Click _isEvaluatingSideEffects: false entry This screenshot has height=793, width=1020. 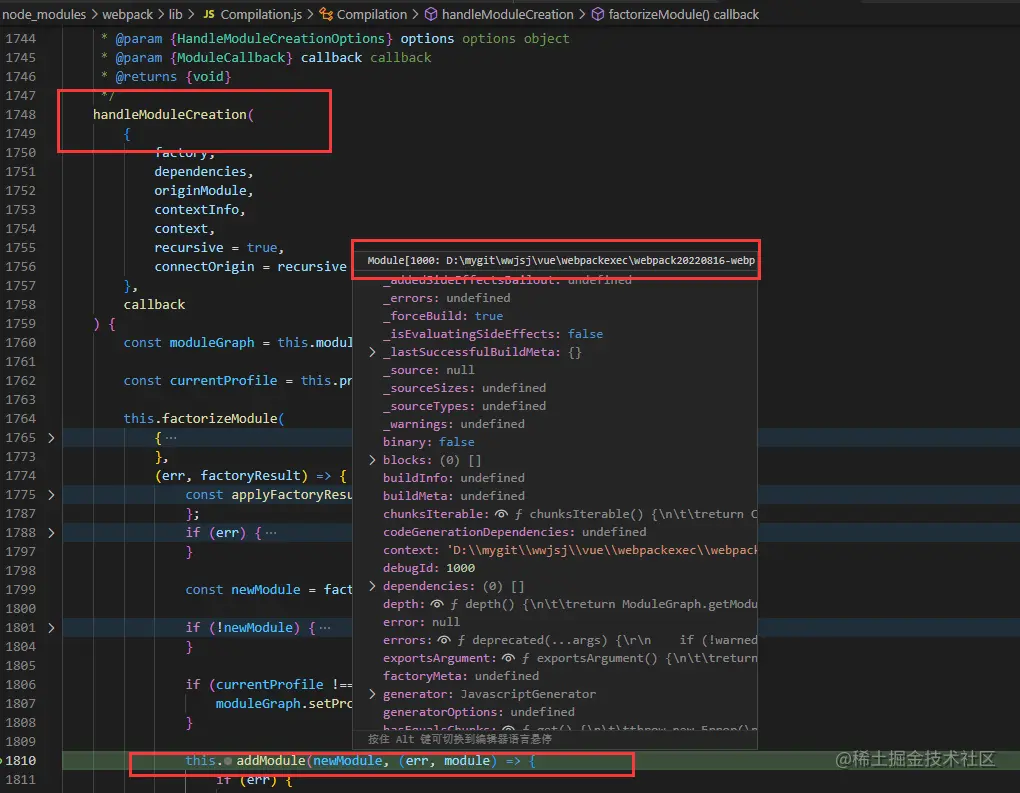(492, 334)
